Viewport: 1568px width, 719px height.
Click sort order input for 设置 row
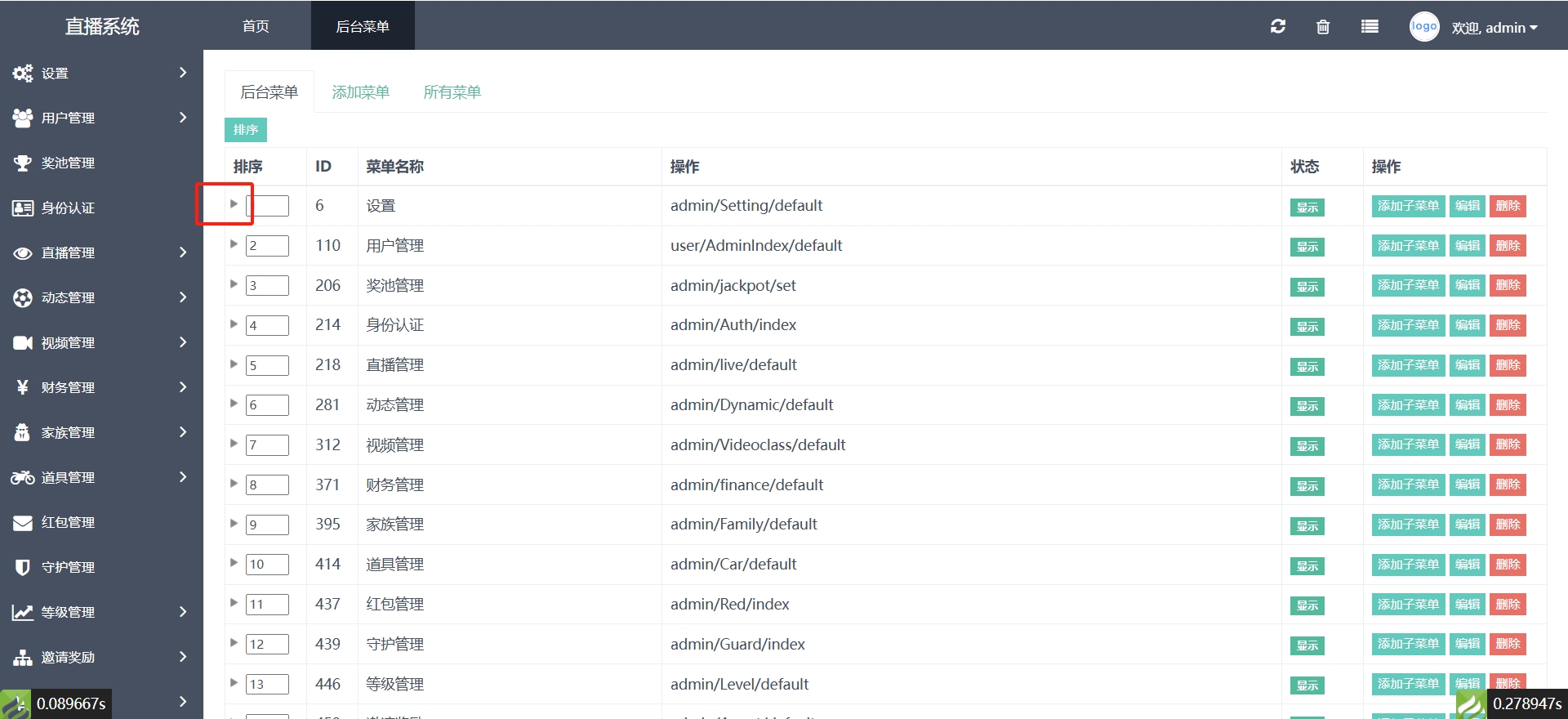click(267, 206)
